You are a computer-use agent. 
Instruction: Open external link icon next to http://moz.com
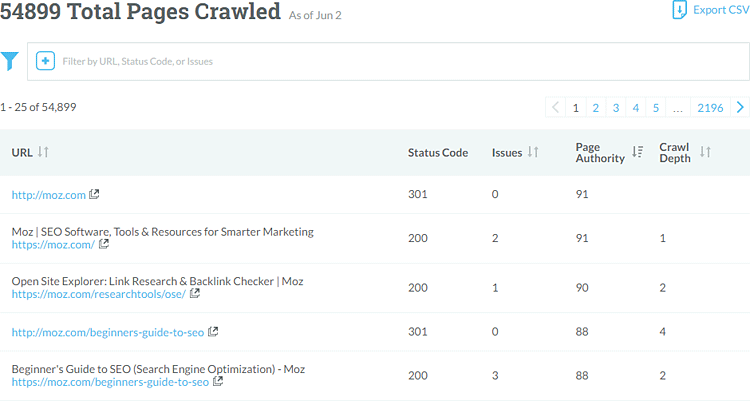click(94, 195)
